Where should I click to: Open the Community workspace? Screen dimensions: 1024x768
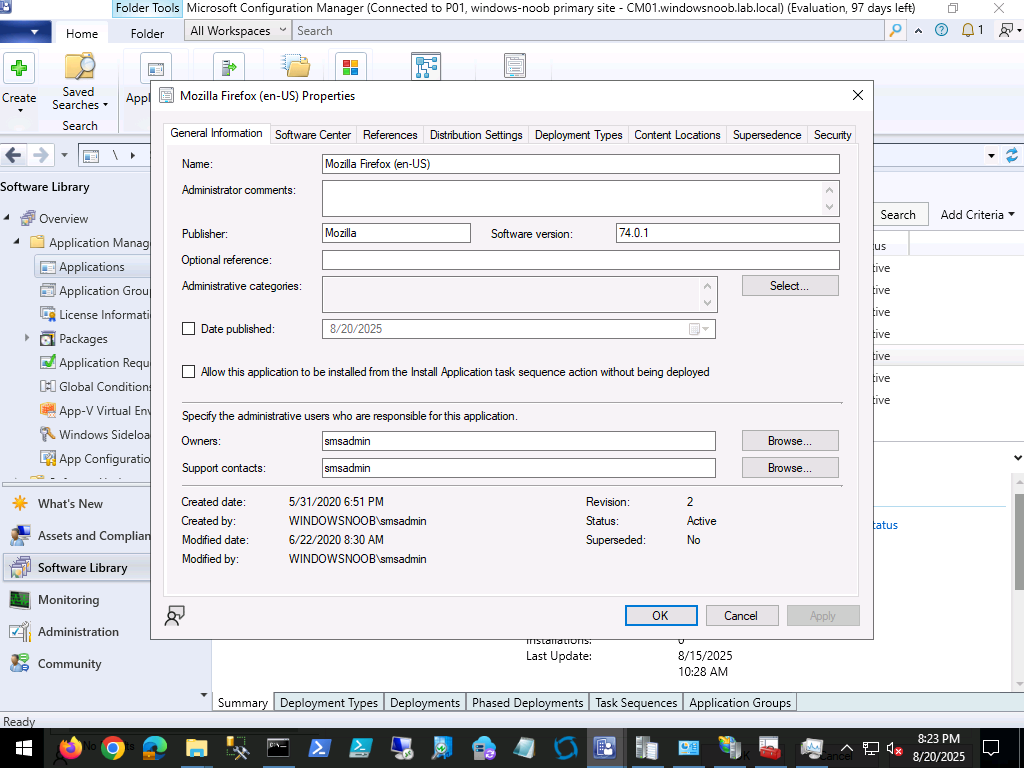click(x=56, y=664)
